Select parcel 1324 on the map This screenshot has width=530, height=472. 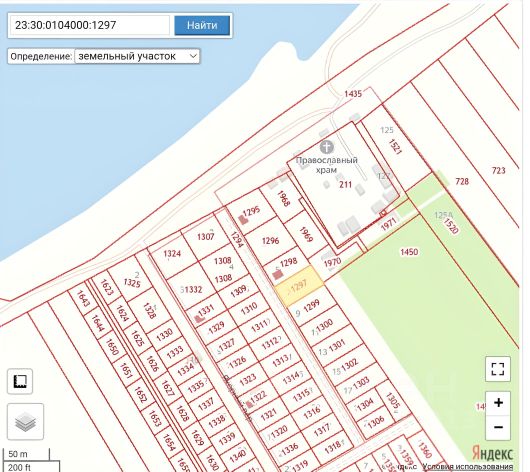coord(172,254)
